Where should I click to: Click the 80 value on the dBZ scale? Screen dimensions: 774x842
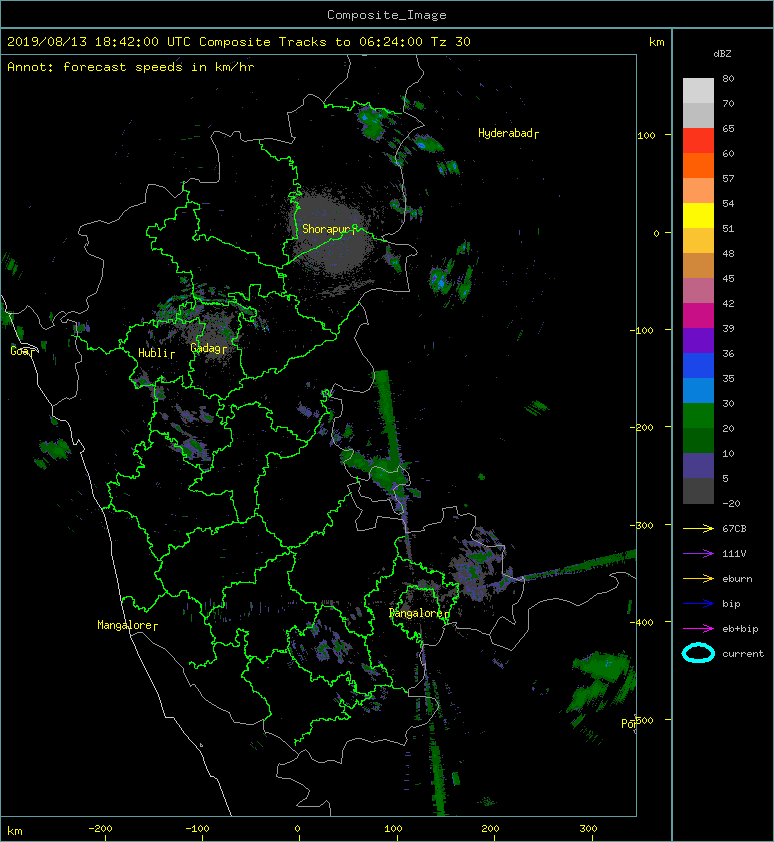click(x=728, y=78)
